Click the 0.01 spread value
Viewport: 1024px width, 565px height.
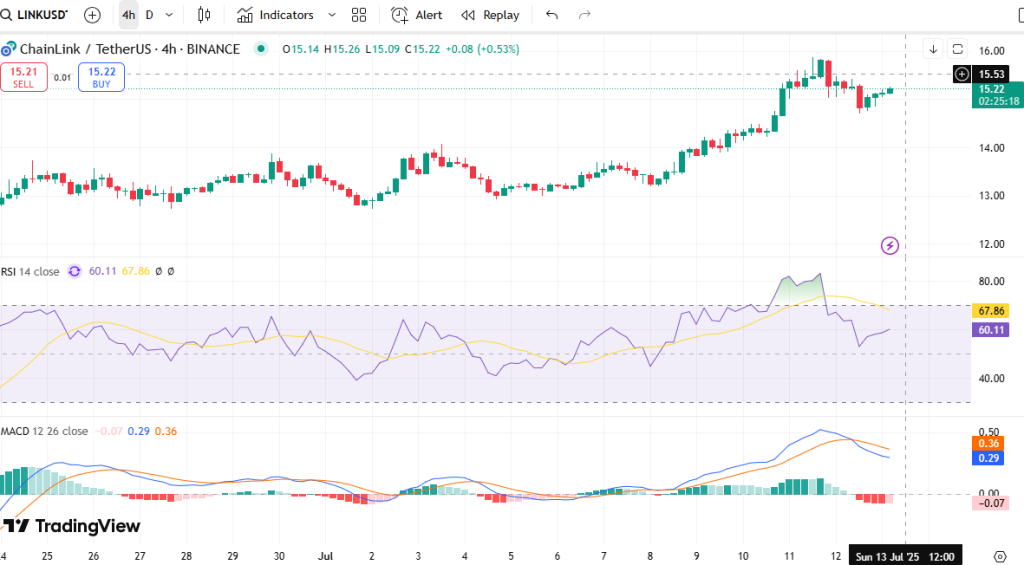[63, 78]
